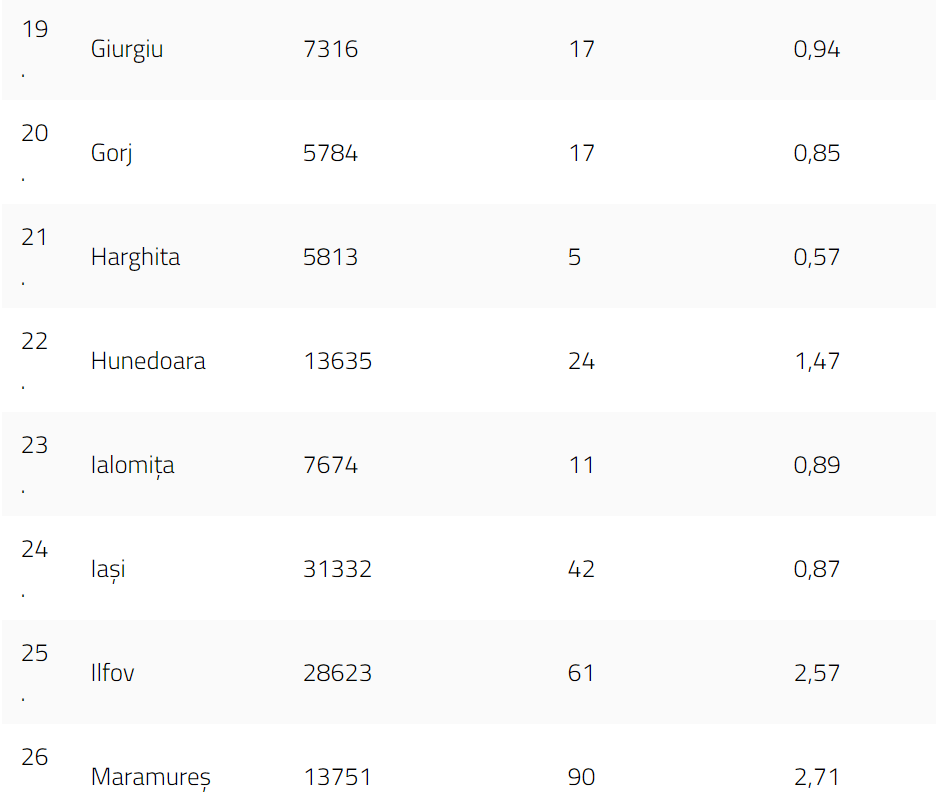This screenshot has width=936, height=801.
Task: Click the Ilfov county name
Action: point(112,673)
